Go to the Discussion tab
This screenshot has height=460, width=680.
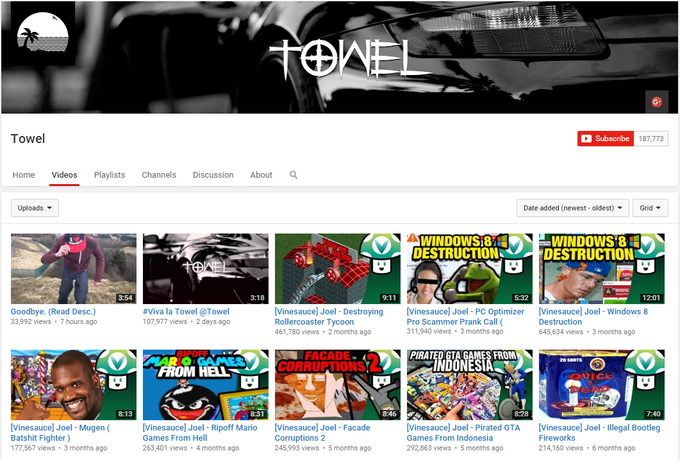click(213, 175)
